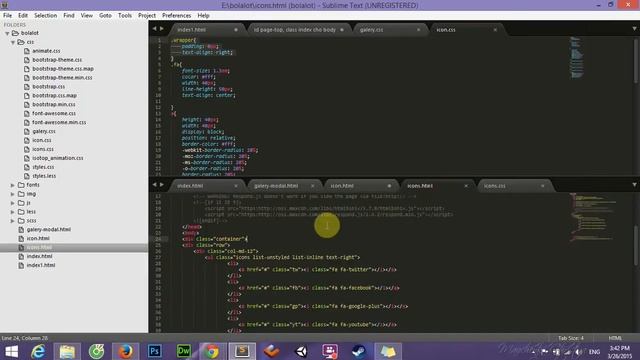Collapse the bolalot root folder
Image resolution: width=640 pixels, height=360 pixels.
(x=7, y=33)
